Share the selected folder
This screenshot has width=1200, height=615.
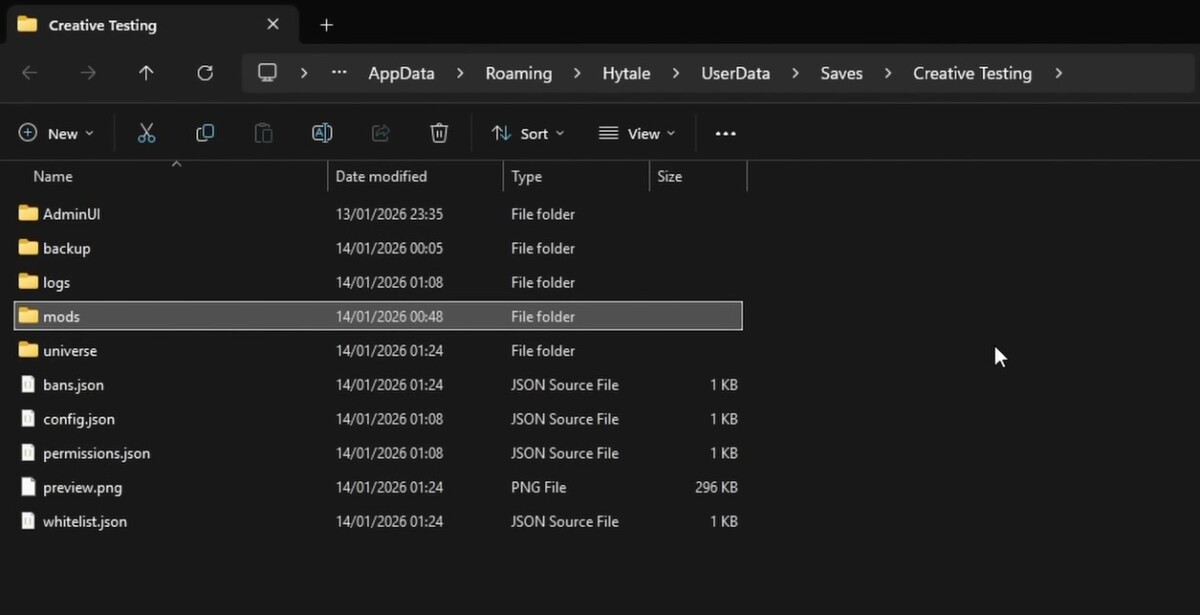(x=380, y=132)
